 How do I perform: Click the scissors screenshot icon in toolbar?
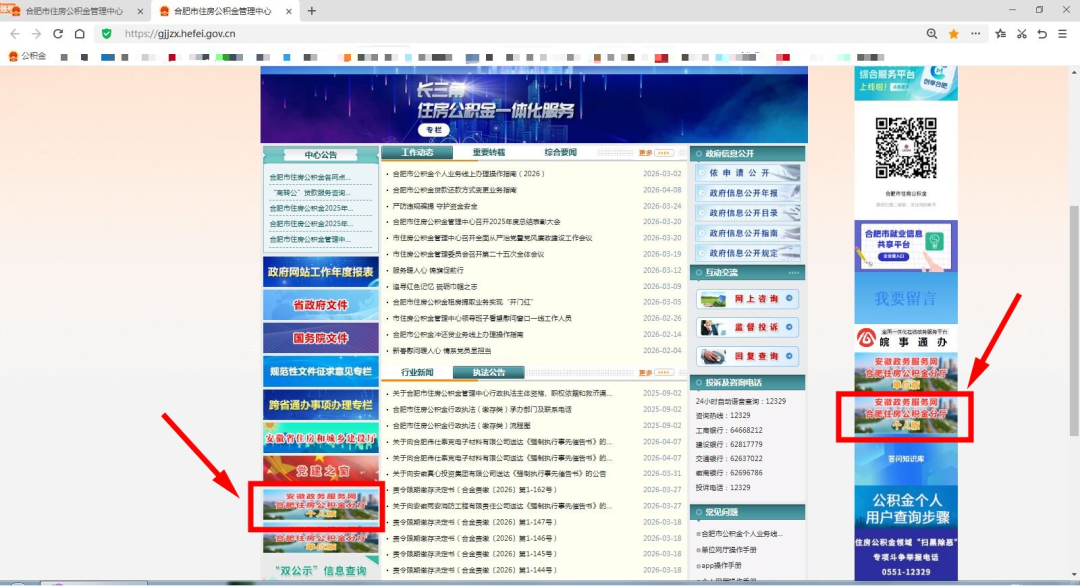1021,33
